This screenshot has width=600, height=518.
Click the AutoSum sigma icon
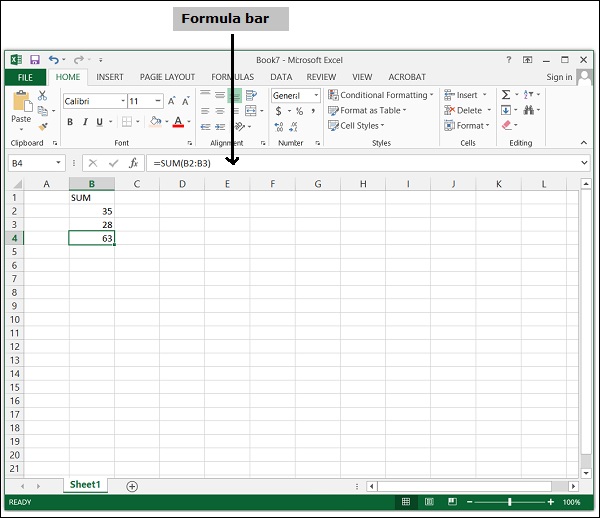pyautogui.click(x=506, y=95)
